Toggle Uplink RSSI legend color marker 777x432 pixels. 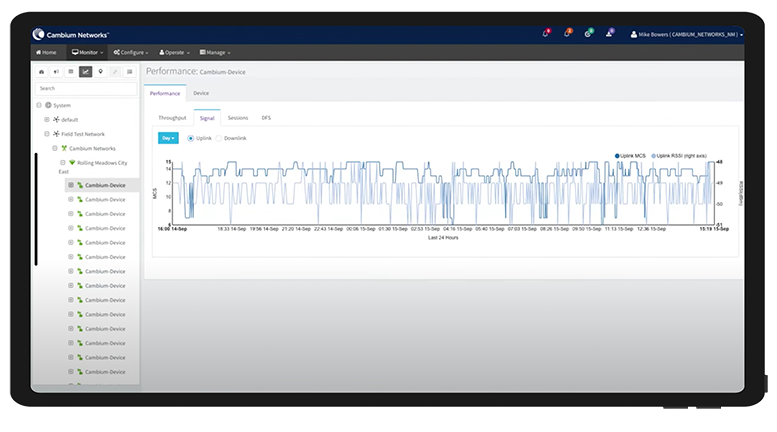point(652,156)
